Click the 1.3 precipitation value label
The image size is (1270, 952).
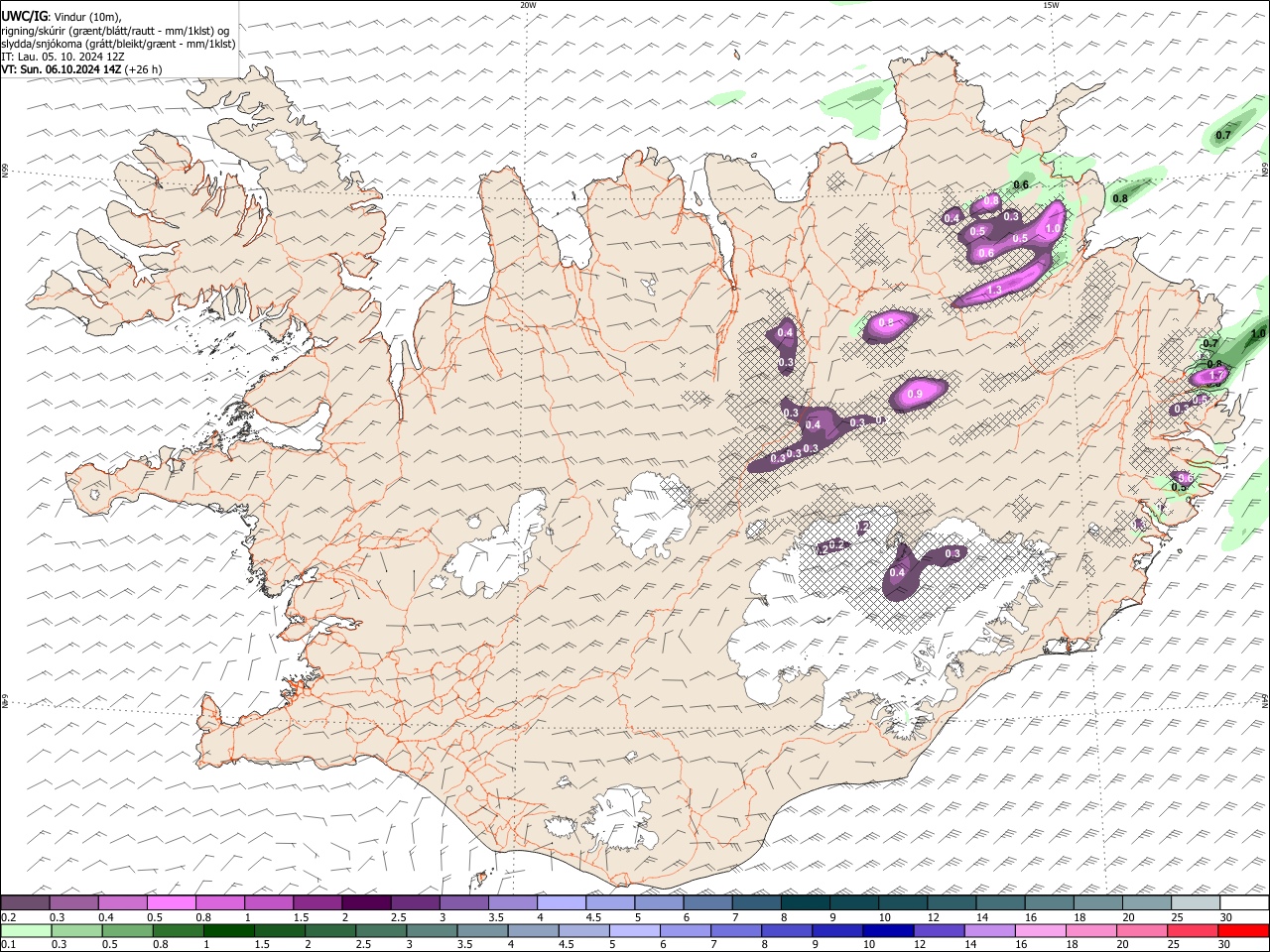point(994,289)
